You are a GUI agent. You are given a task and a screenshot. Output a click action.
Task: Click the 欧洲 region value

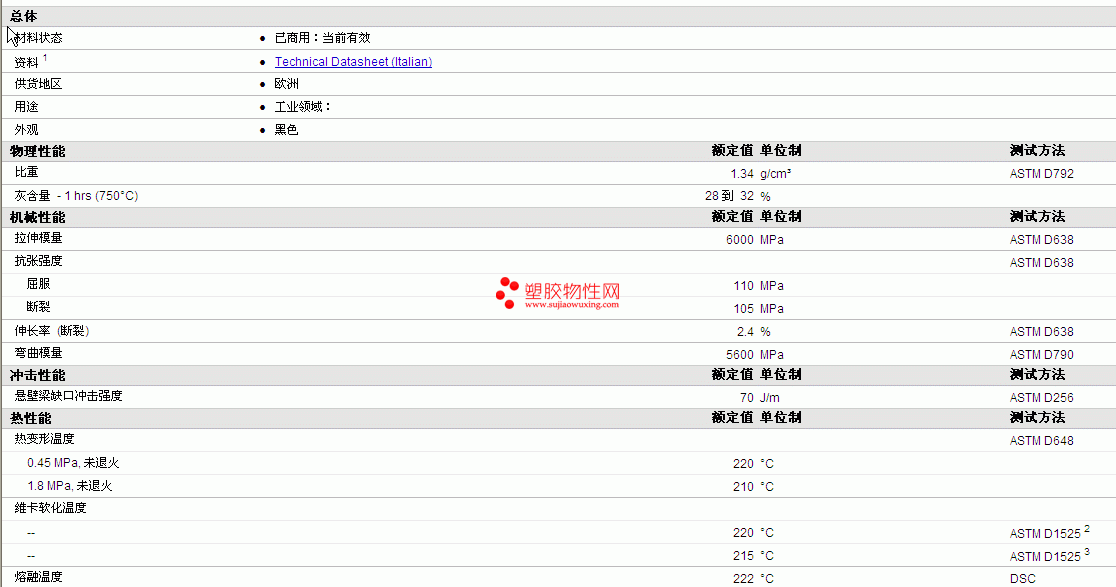point(286,84)
